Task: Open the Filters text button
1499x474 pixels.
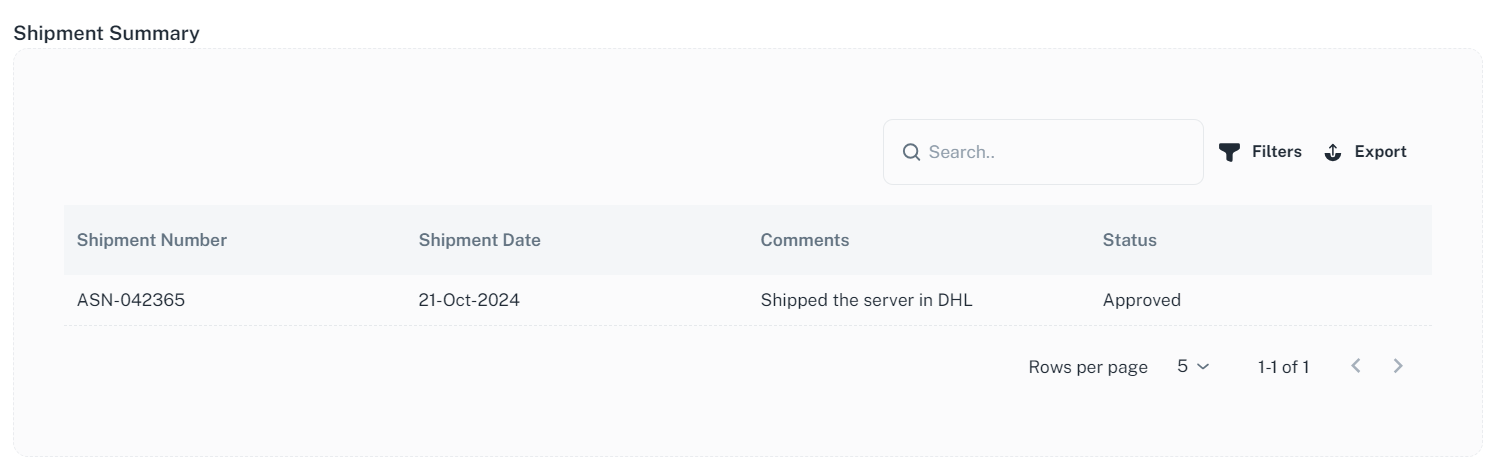Action: pyautogui.click(x=1276, y=152)
